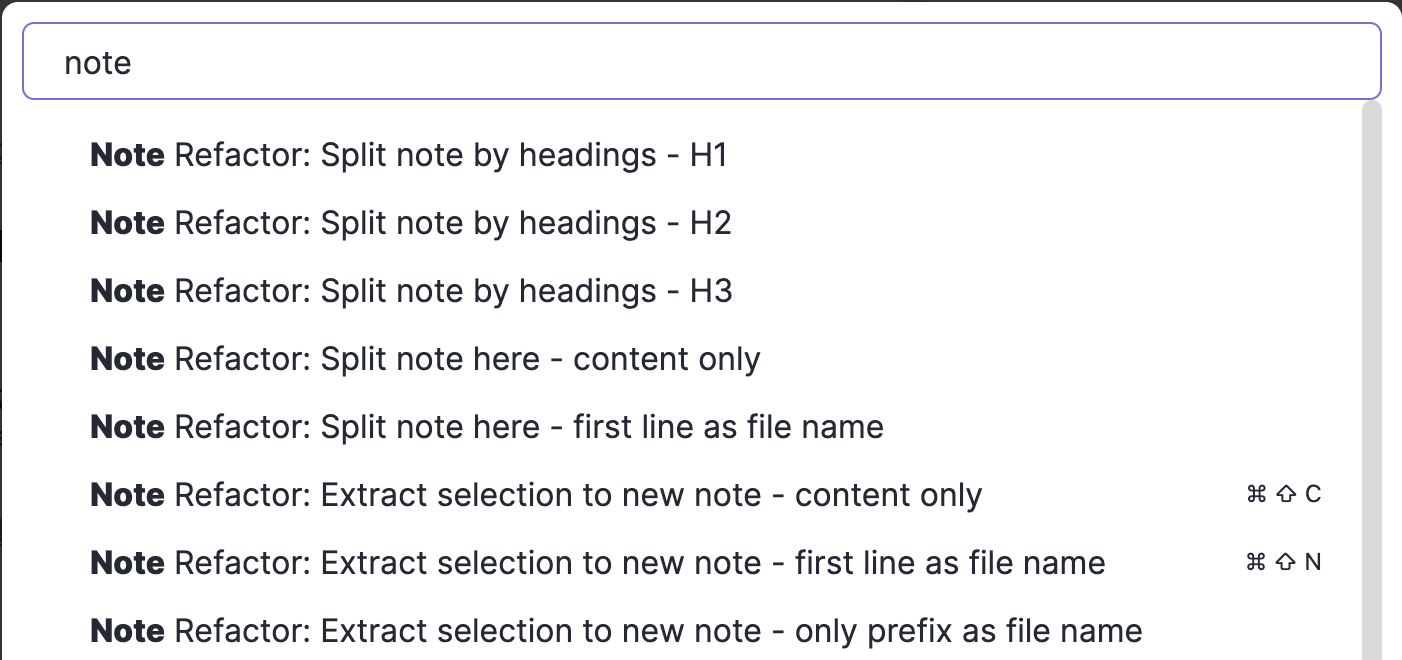
Task: Run Split note here - content only
Action: 425,359
